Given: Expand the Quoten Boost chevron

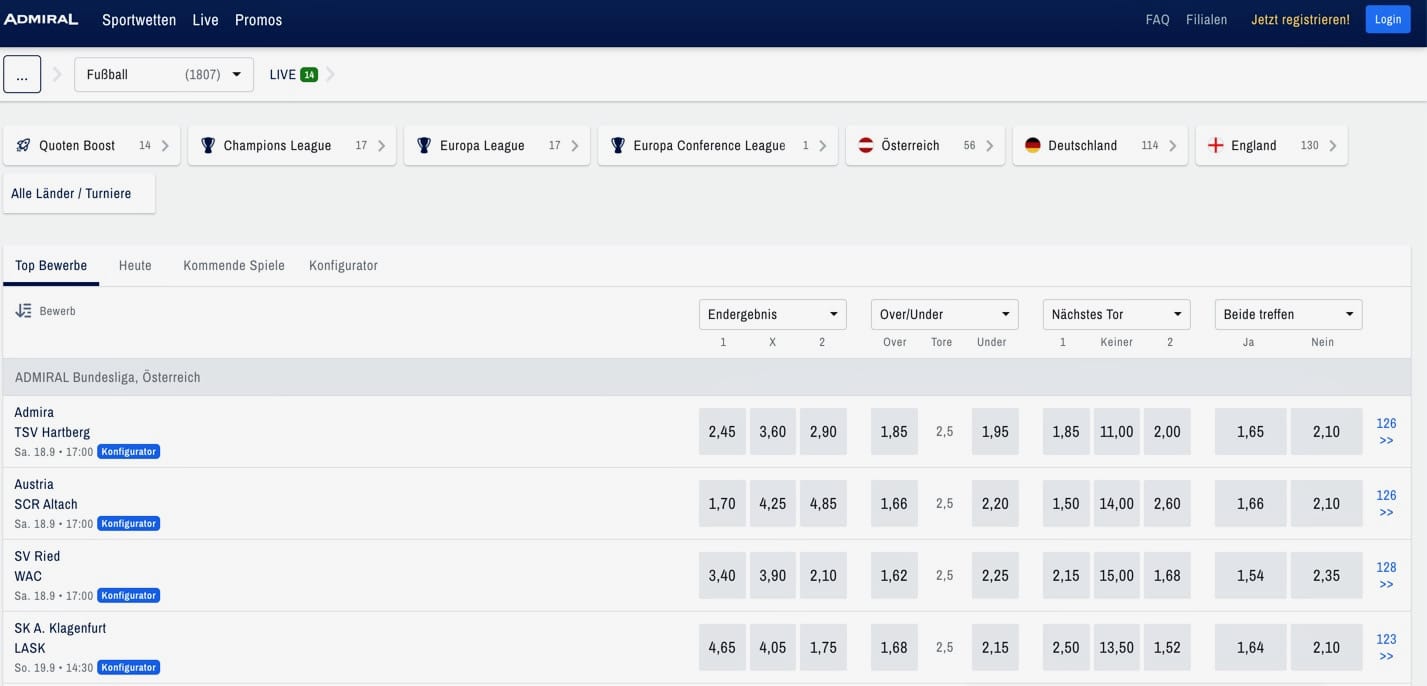Looking at the screenshot, I should pos(165,145).
